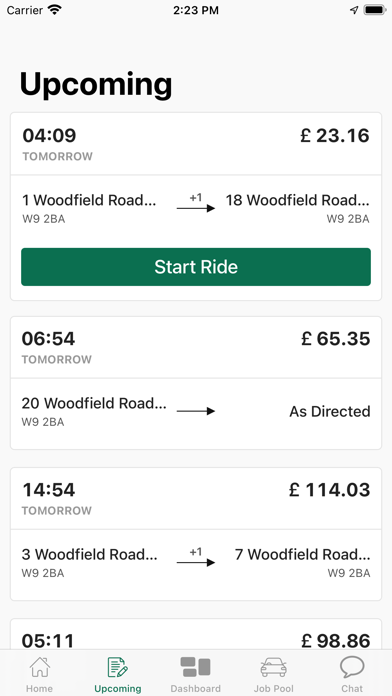Open destination 18 Woodfield Road address

coord(297,207)
